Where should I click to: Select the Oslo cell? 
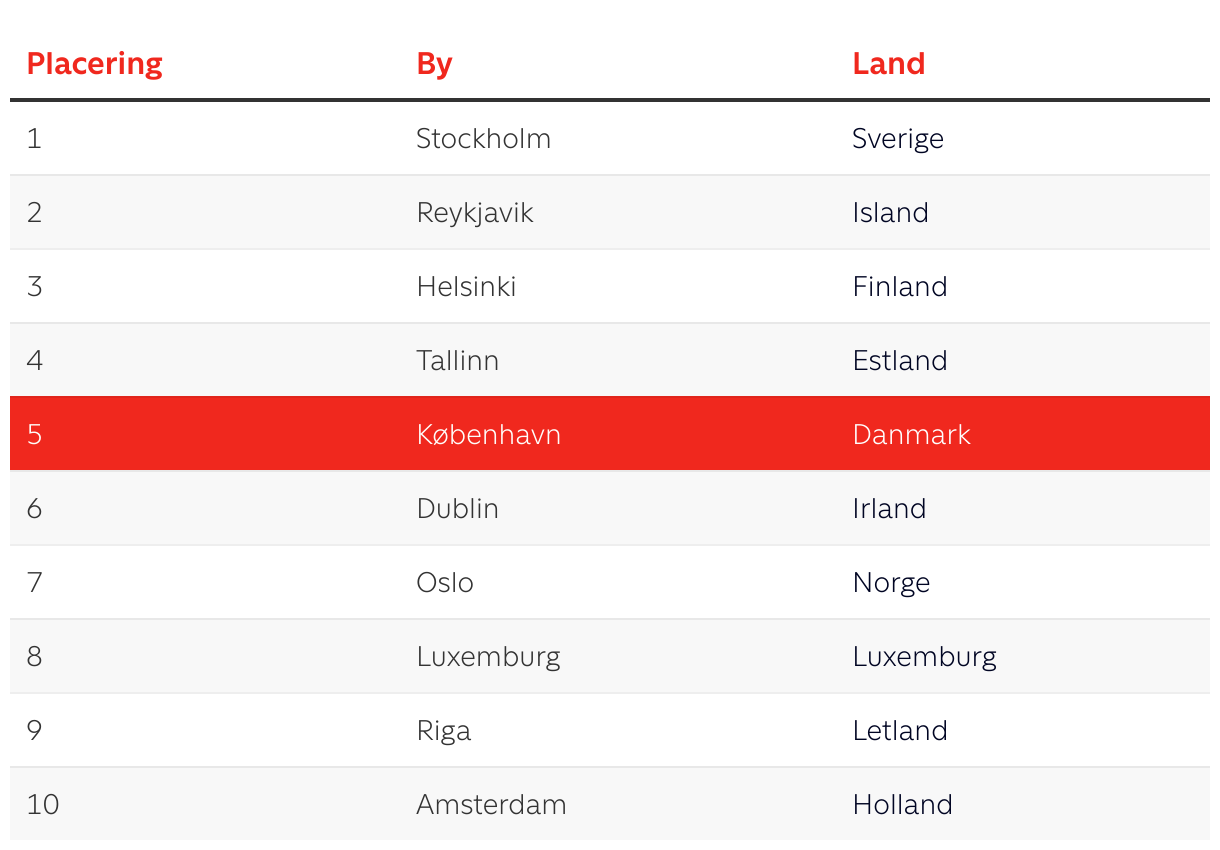click(x=445, y=582)
